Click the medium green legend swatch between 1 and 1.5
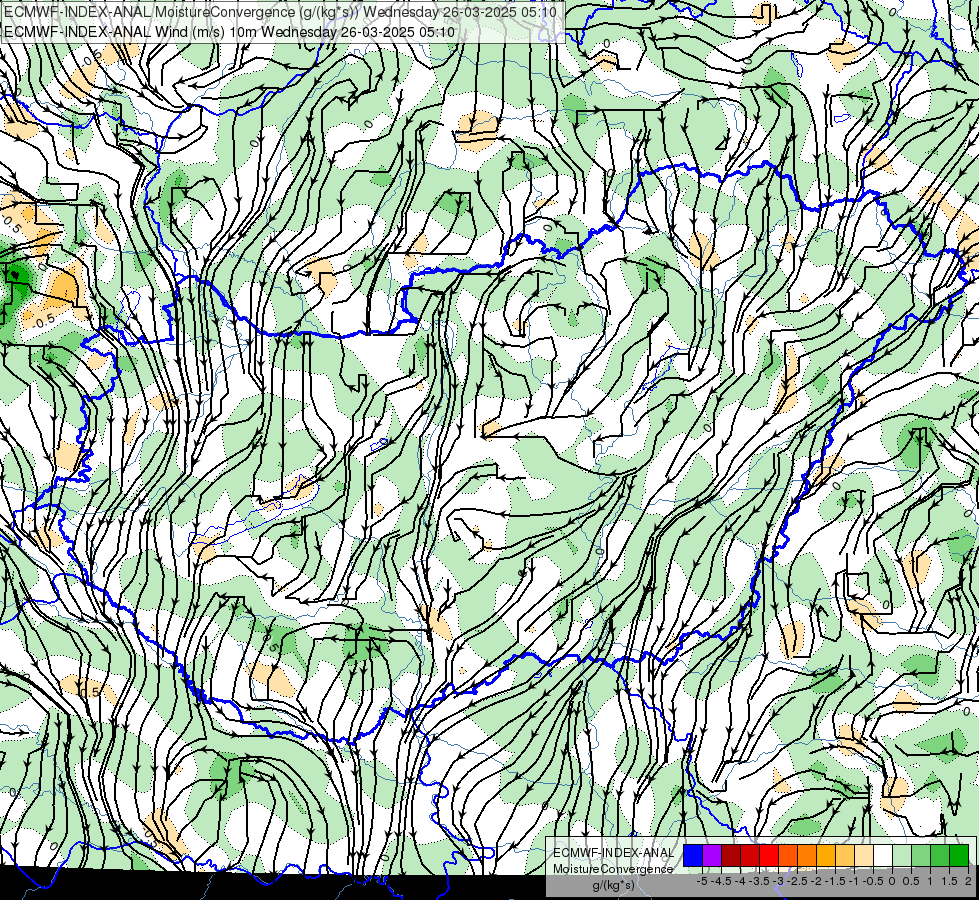The height and width of the screenshot is (900, 979). coord(940,855)
